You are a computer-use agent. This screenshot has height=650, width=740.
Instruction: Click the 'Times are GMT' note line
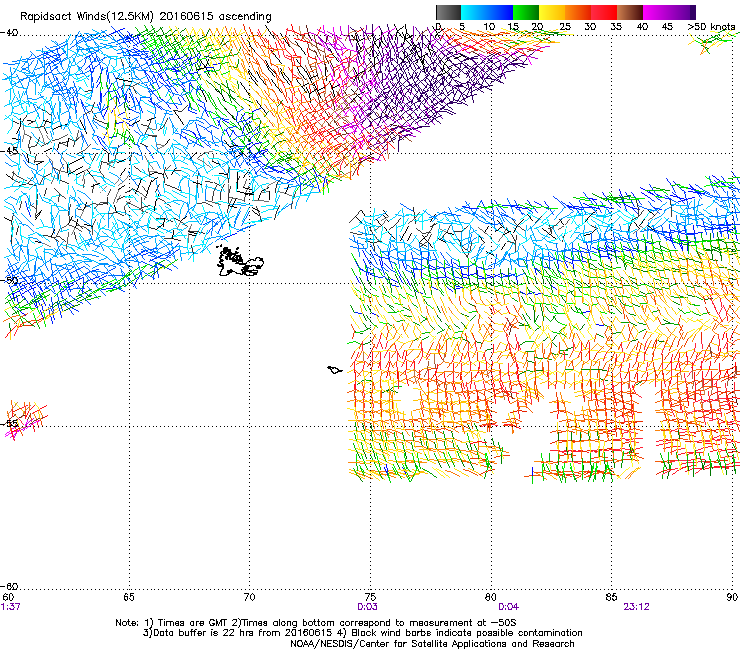(316, 623)
